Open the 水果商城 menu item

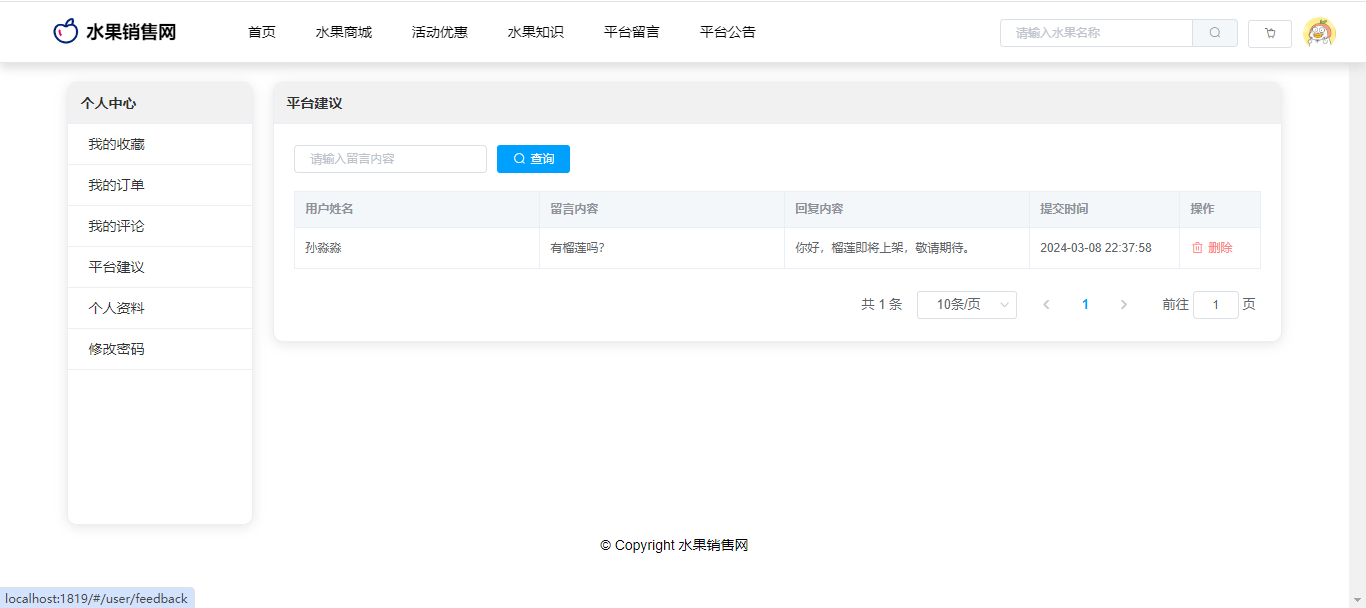coord(344,32)
